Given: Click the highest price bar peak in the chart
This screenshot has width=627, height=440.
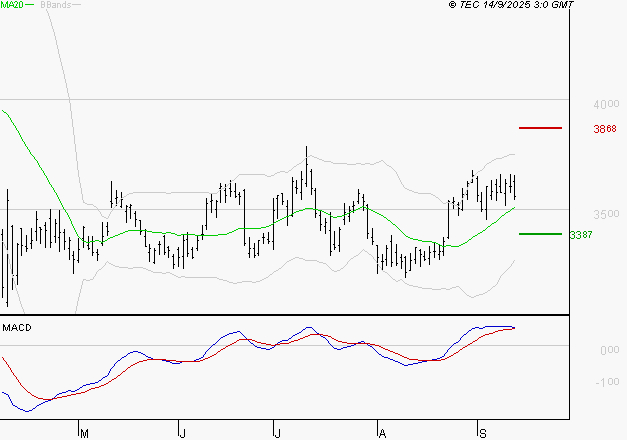Looking at the screenshot, I should point(306,149).
